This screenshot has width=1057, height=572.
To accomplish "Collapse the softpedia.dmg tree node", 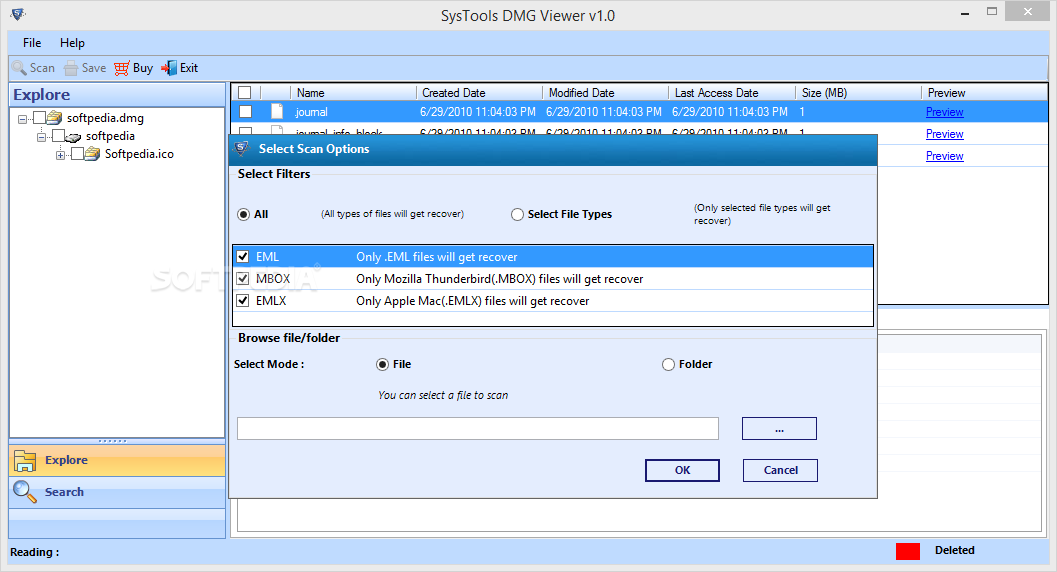I will [22, 119].
